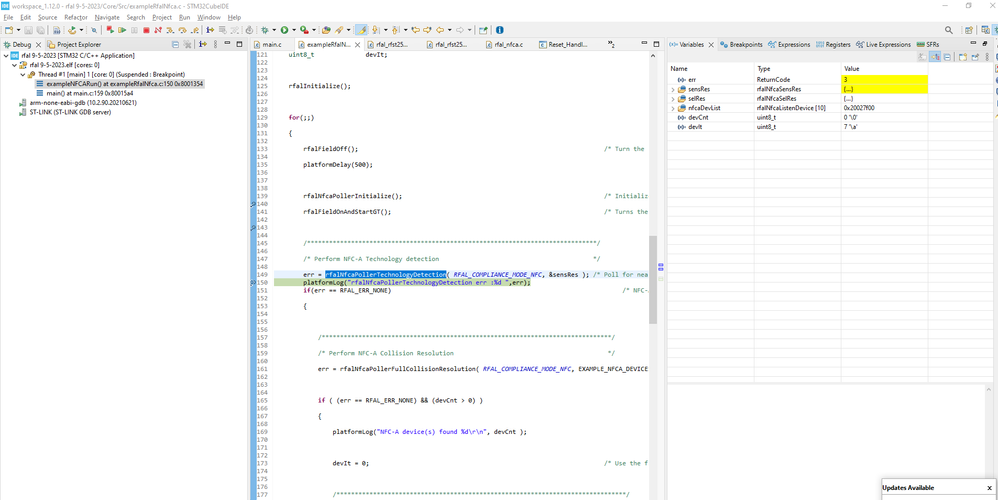The width and height of the screenshot is (998, 500).
Task: Close the Variables view tab
Action: pos(711,45)
